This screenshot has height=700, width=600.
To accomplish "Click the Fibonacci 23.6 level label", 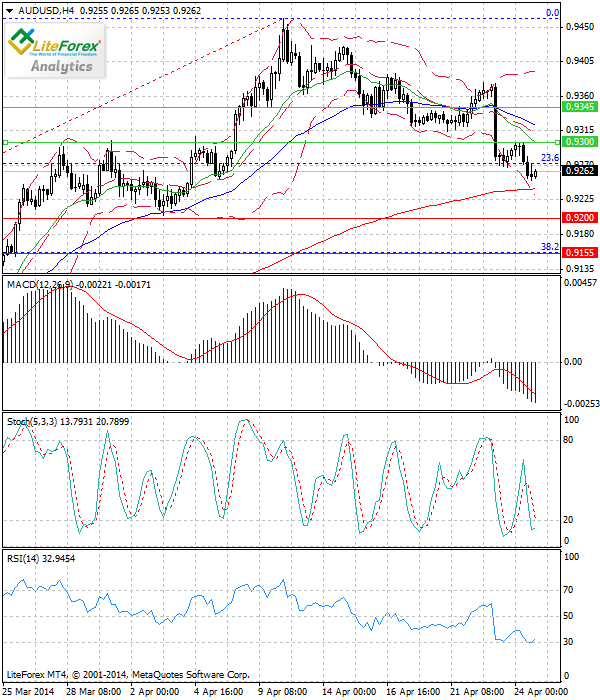I will tap(549, 158).
